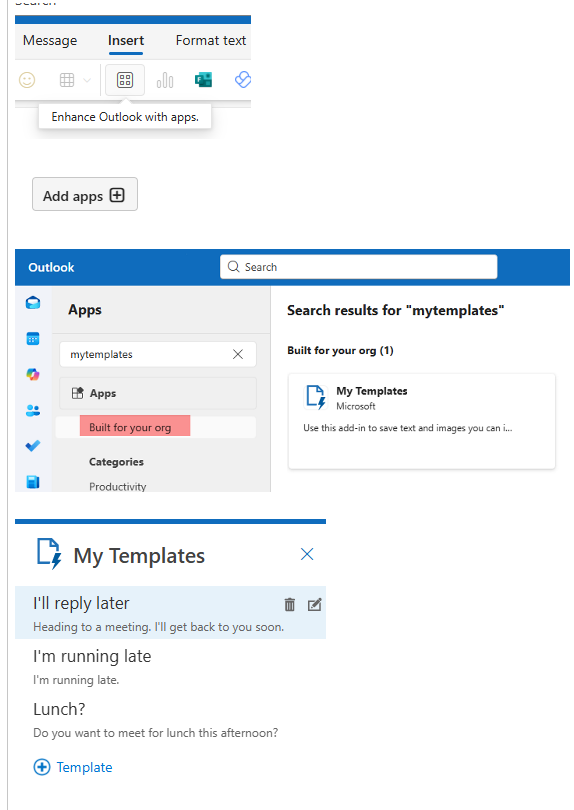574x810 pixels.
Task: Open the Format text tab
Action: 211,40
